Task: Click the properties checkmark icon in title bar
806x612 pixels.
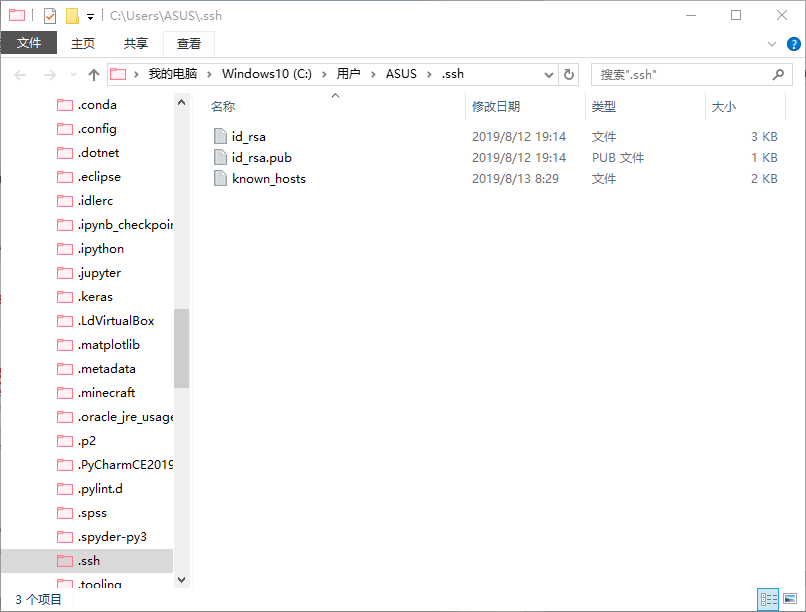Action: point(50,16)
